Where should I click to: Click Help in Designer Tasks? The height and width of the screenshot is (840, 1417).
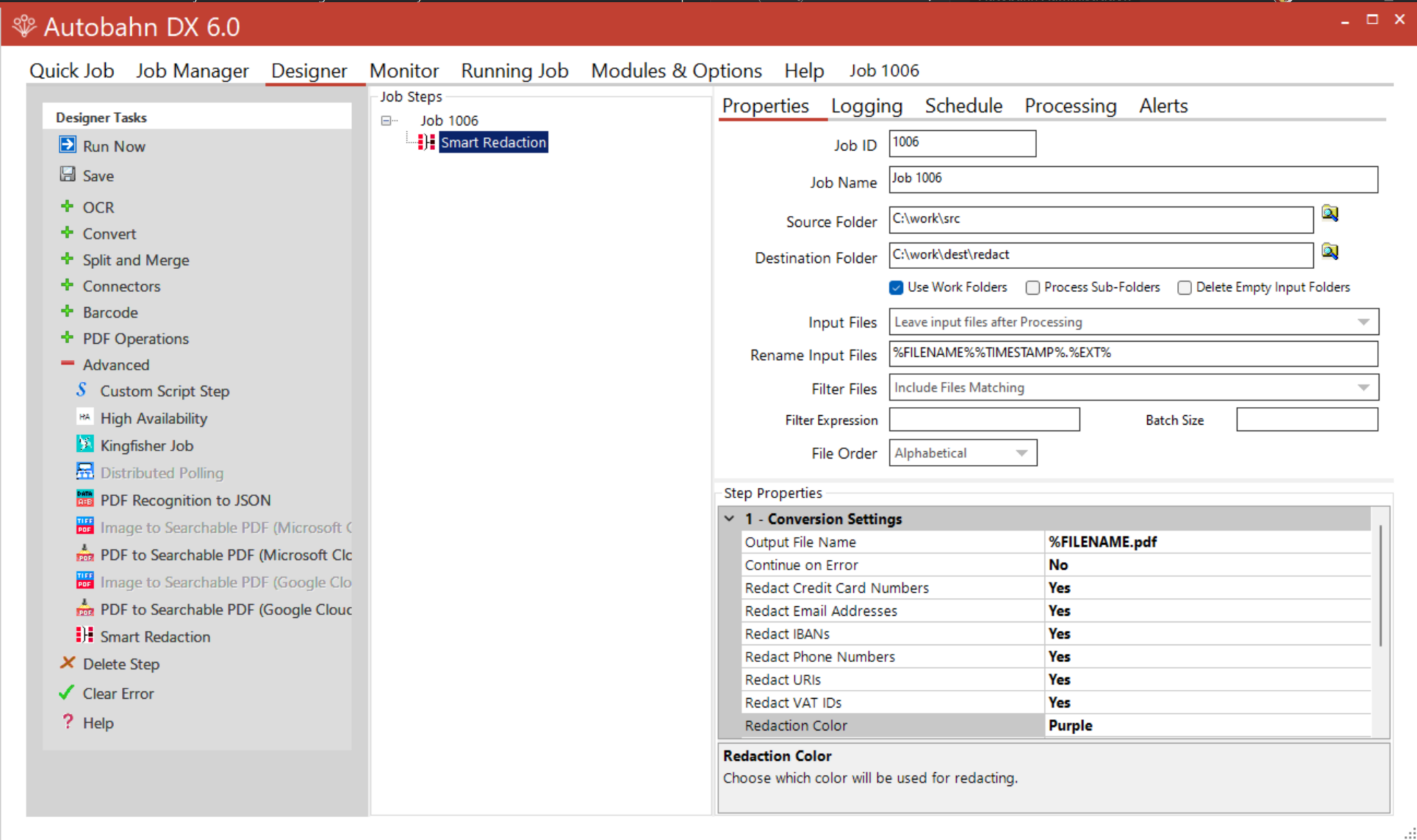pyautogui.click(x=97, y=722)
